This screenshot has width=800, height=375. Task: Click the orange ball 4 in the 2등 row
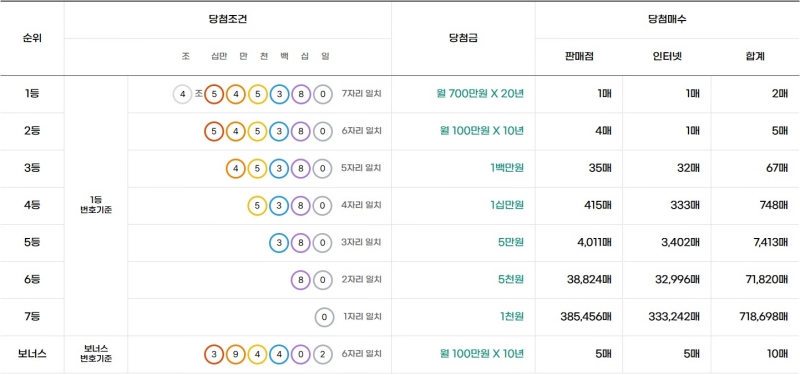pyautogui.click(x=236, y=131)
